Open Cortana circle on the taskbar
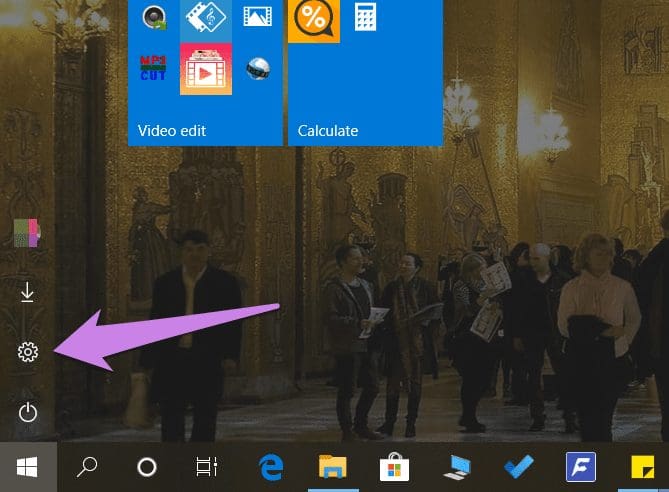Screen dimensions: 669x492 pyautogui.click(x=147, y=467)
